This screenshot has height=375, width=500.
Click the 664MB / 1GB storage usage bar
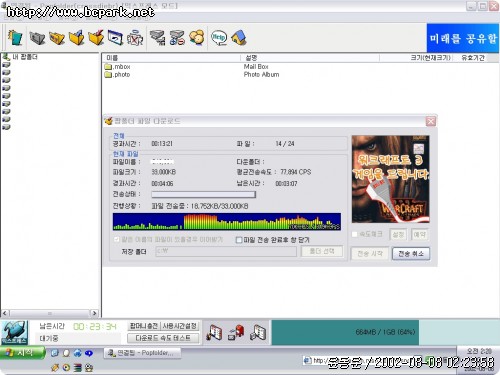click(x=385, y=332)
